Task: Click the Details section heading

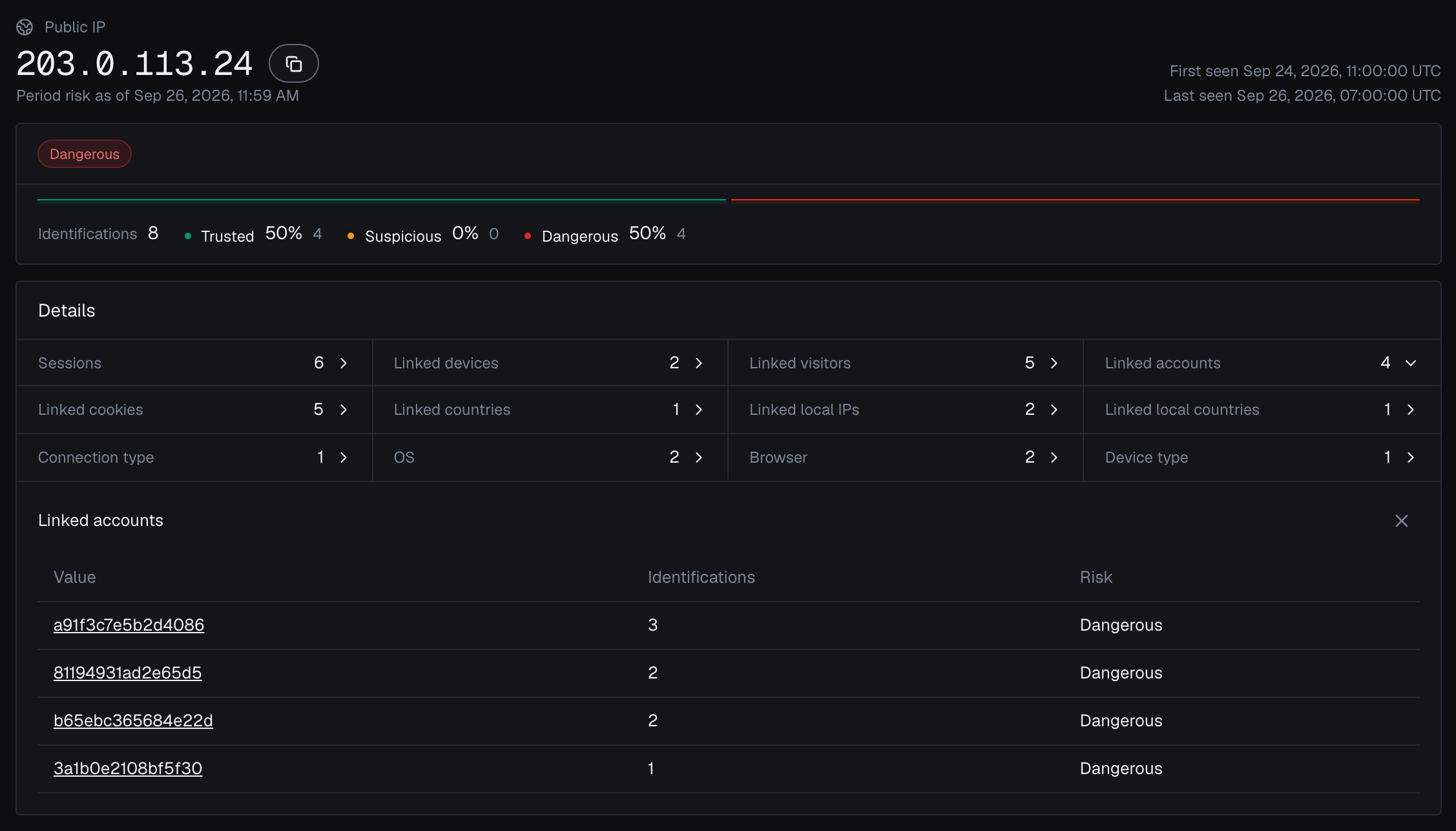Action: click(x=67, y=311)
